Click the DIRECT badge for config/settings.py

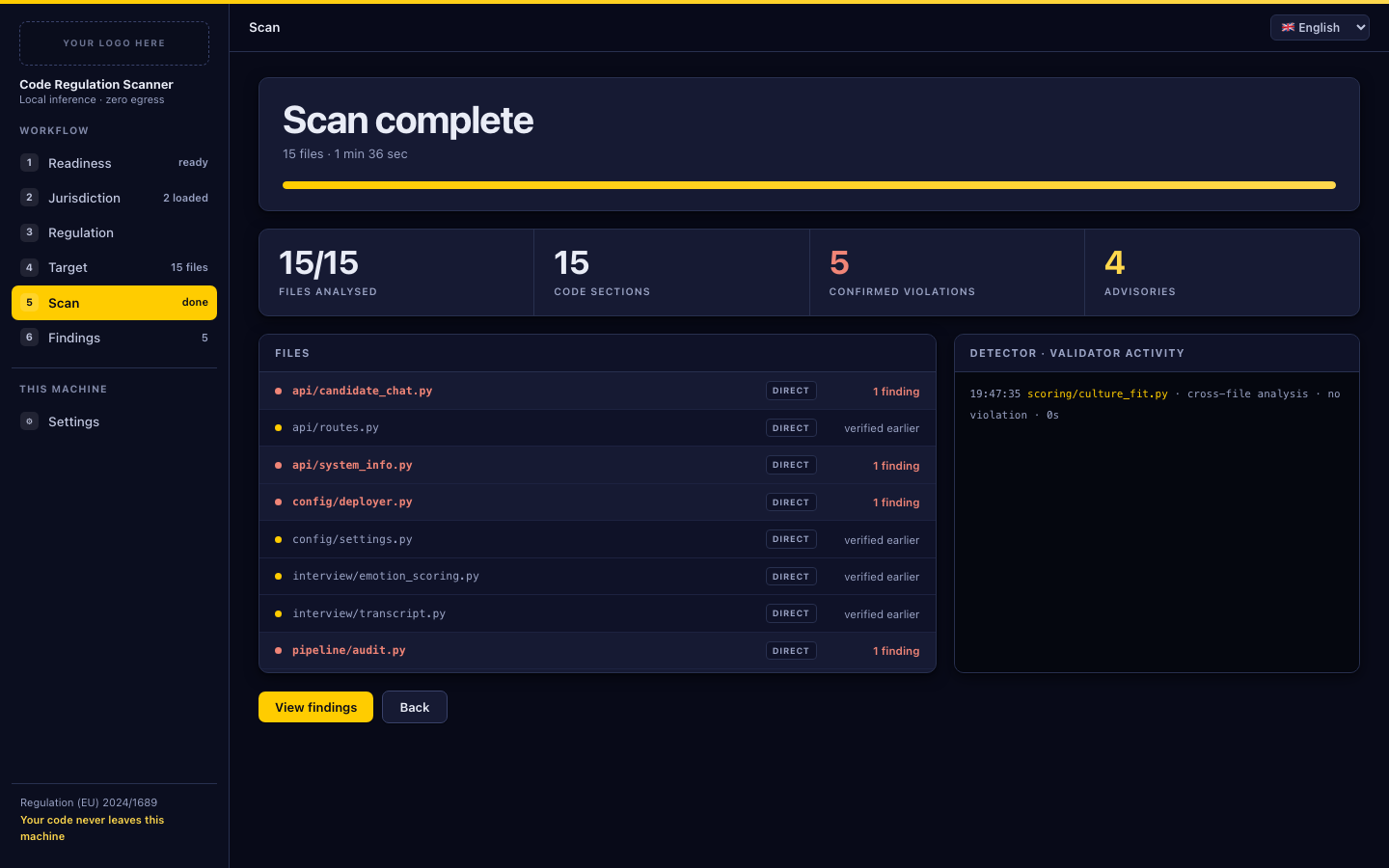[x=791, y=539]
